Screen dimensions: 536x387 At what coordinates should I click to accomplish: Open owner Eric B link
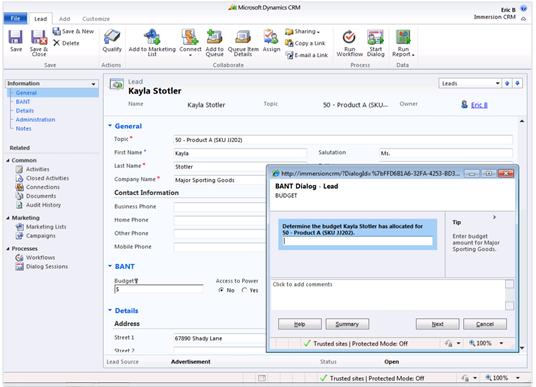point(479,105)
